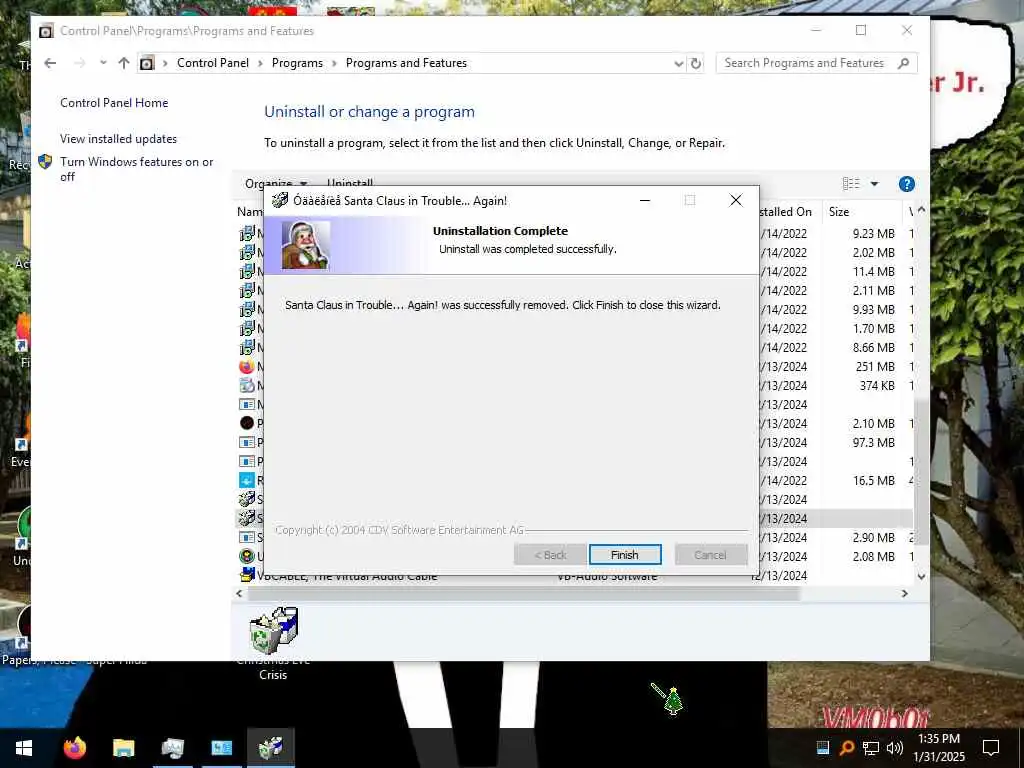Click the 9.23 MB size cell
Image resolution: width=1024 pixels, height=768 pixels.
873,233
